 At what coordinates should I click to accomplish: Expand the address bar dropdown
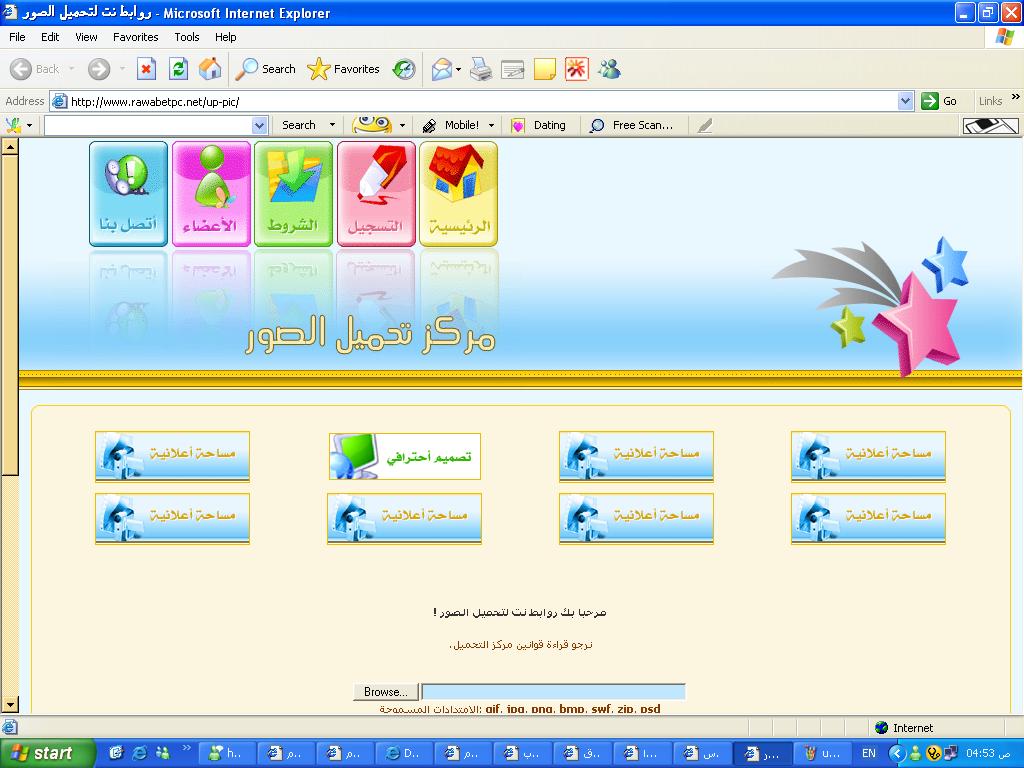pos(905,101)
